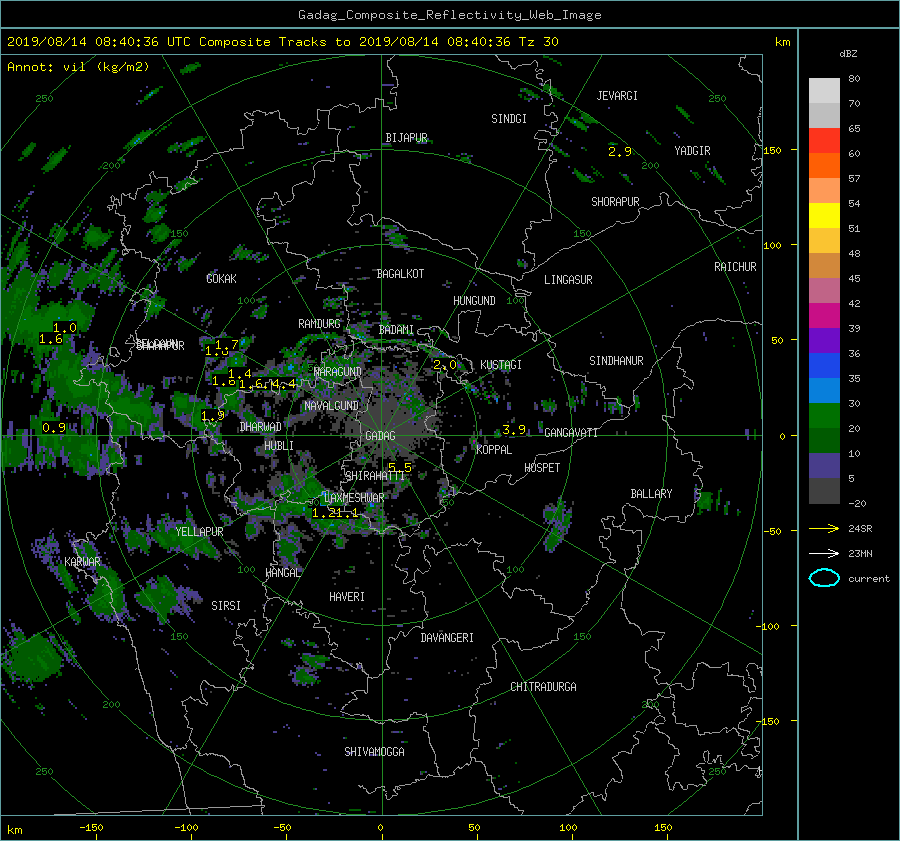900x841 pixels.
Task: Click the CHITRADURGA city label
Action: click(543, 687)
